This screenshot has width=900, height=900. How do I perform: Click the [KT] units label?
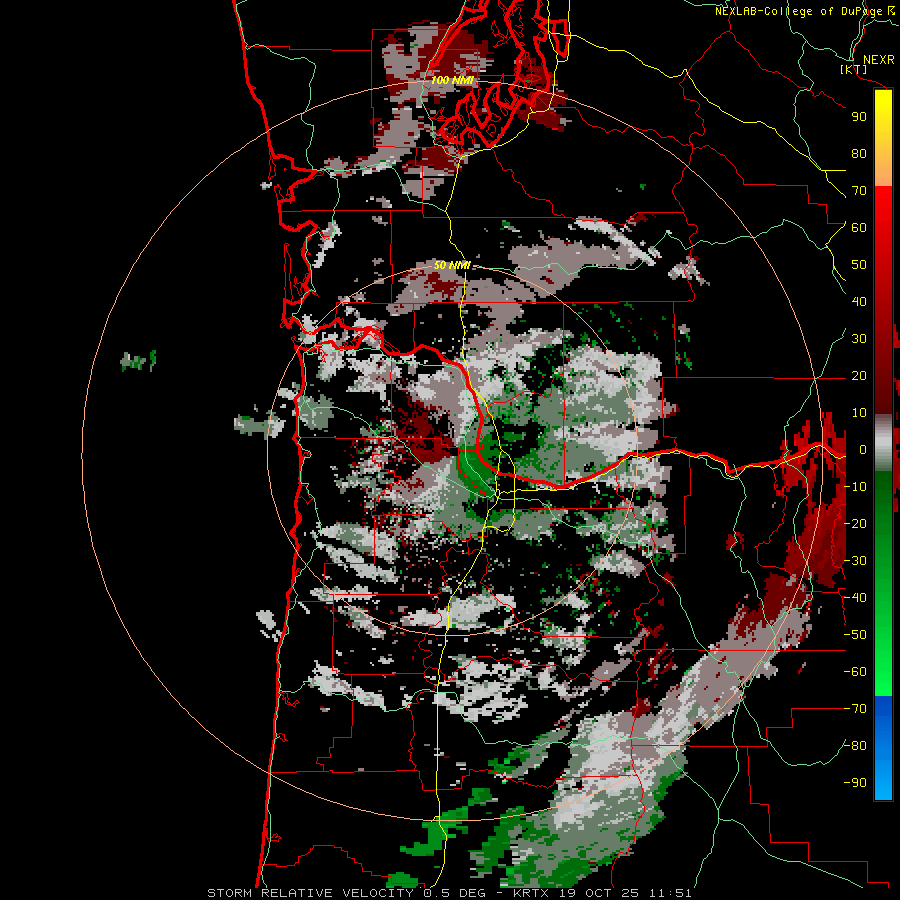click(x=854, y=69)
